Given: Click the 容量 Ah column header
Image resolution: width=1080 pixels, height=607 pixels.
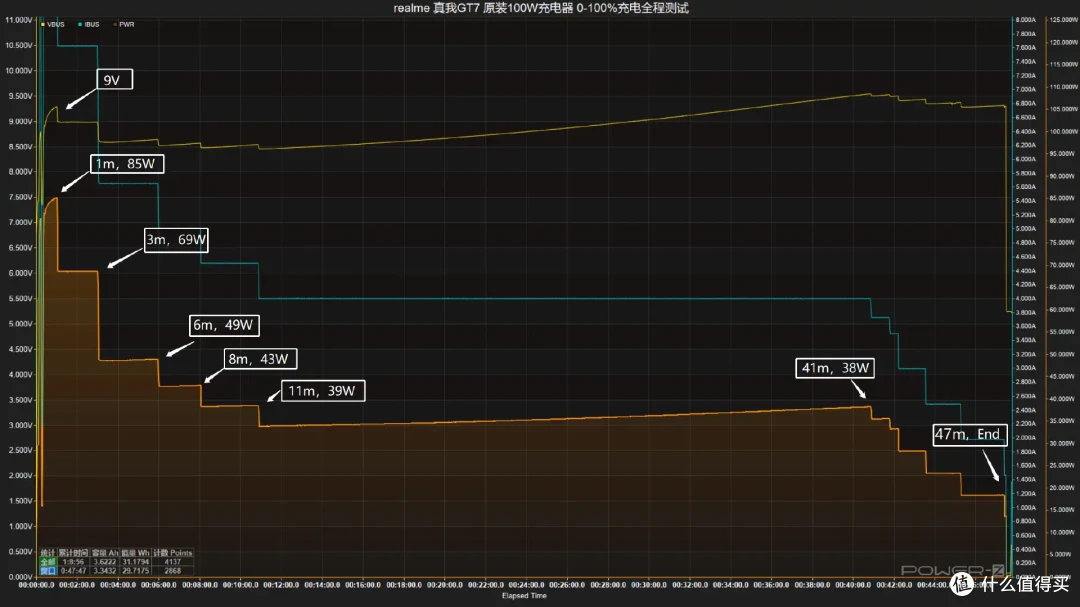Looking at the screenshot, I should [105, 553].
